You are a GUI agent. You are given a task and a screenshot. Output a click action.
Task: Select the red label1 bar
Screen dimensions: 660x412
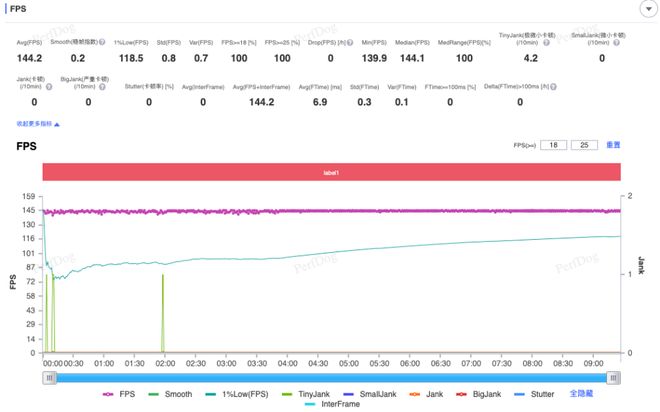(x=330, y=172)
